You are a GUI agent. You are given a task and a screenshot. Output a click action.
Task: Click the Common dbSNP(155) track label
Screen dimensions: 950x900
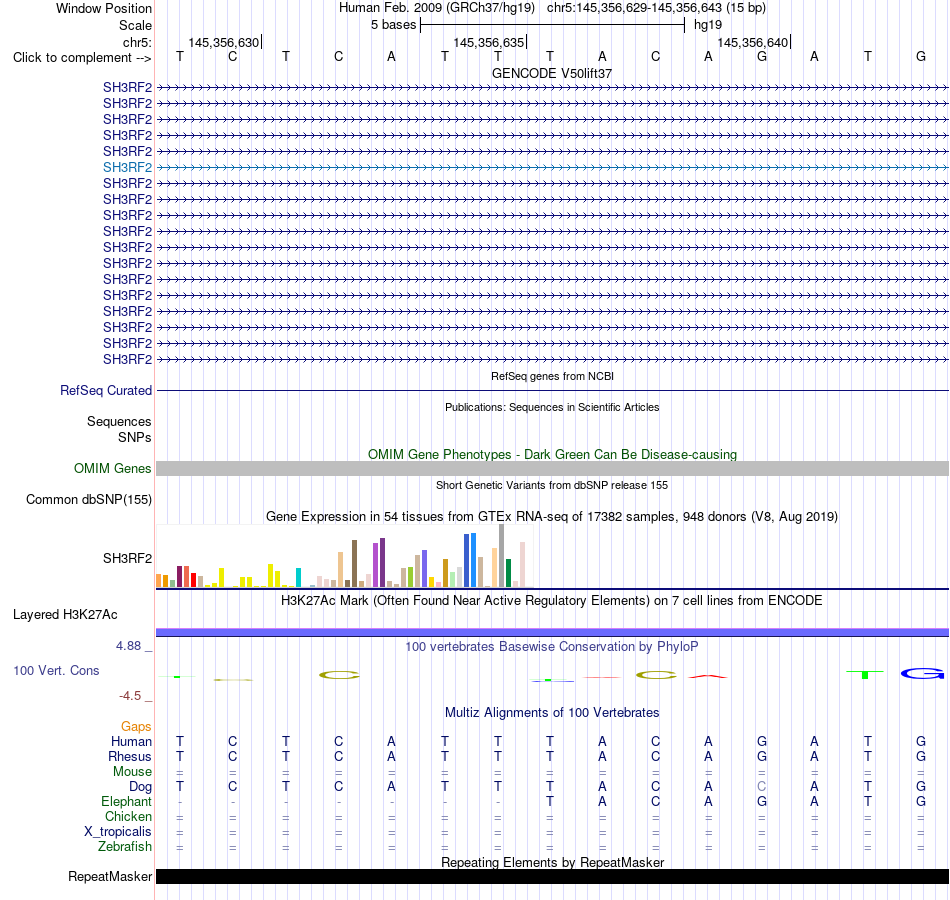(x=88, y=499)
